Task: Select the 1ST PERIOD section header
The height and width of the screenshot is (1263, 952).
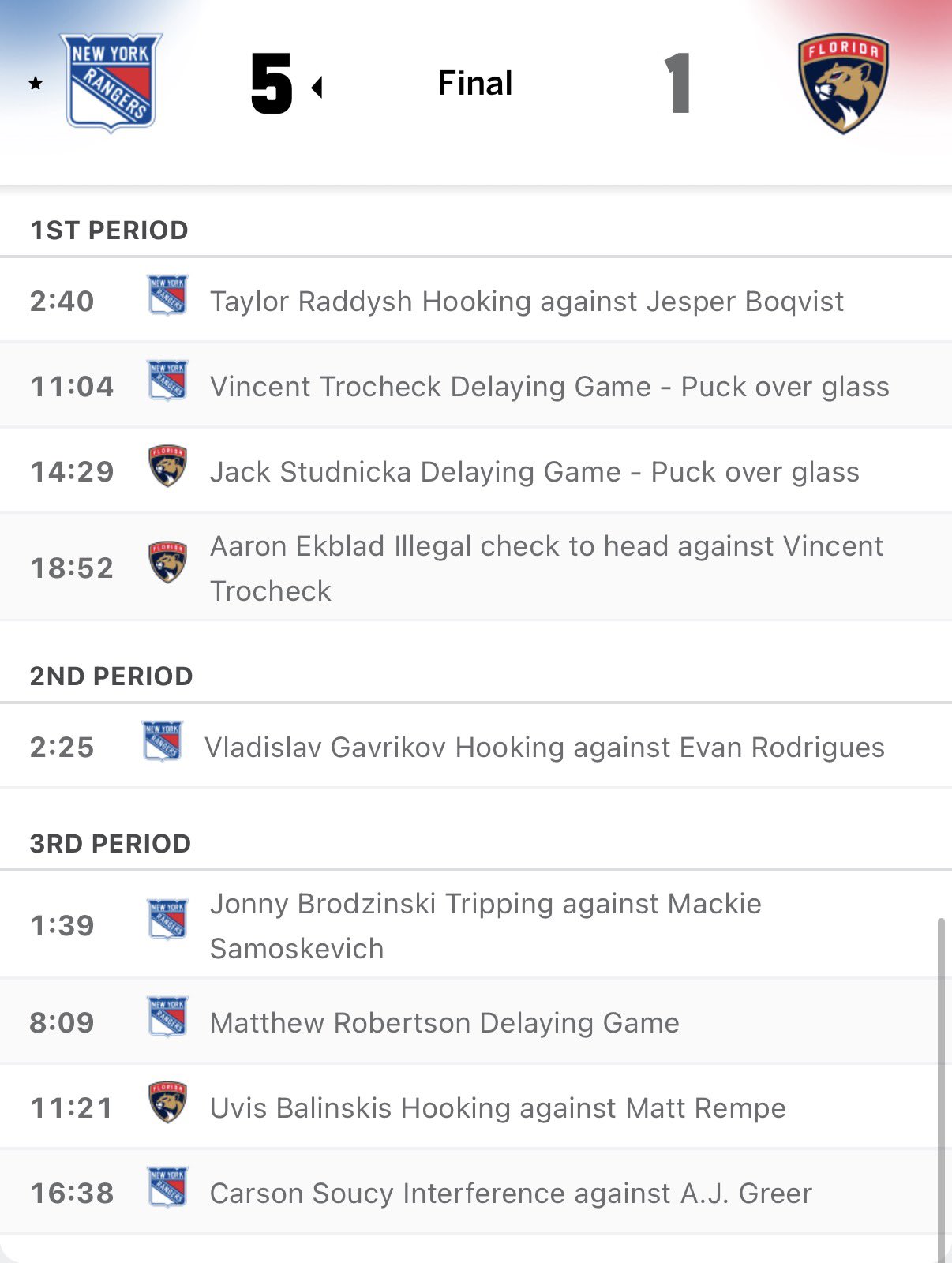Action: point(109,230)
